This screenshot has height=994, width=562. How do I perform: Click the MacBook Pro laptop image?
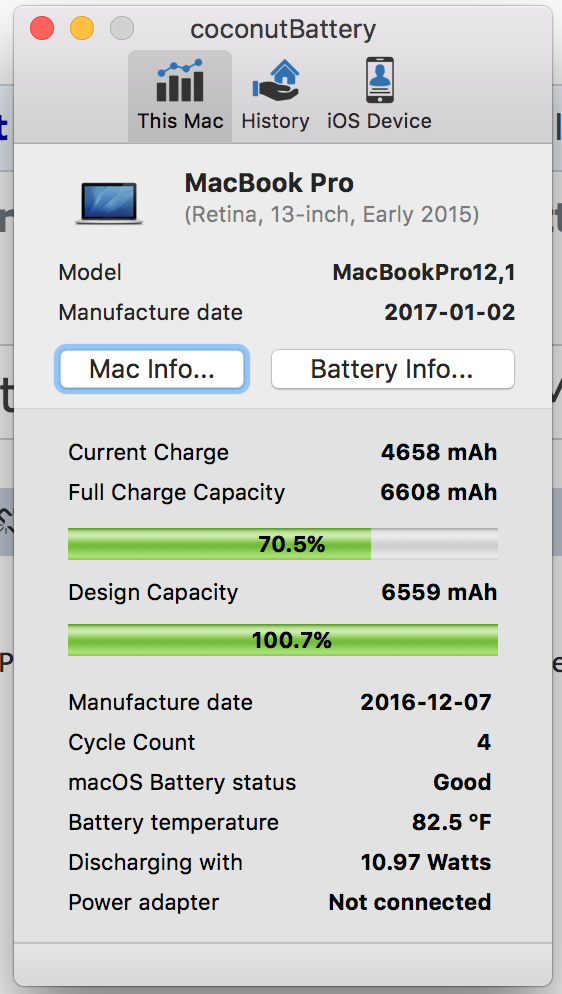coord(109,203)
